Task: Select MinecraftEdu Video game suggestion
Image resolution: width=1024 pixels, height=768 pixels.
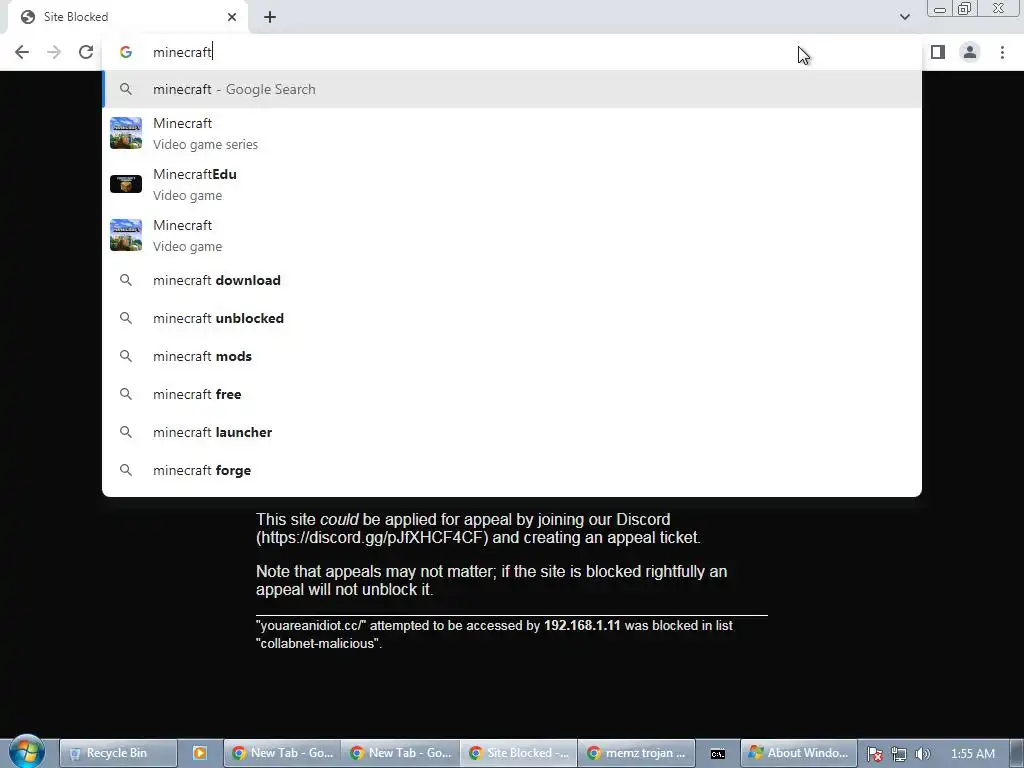Action: pyautogui.click(x=512, y=184)
